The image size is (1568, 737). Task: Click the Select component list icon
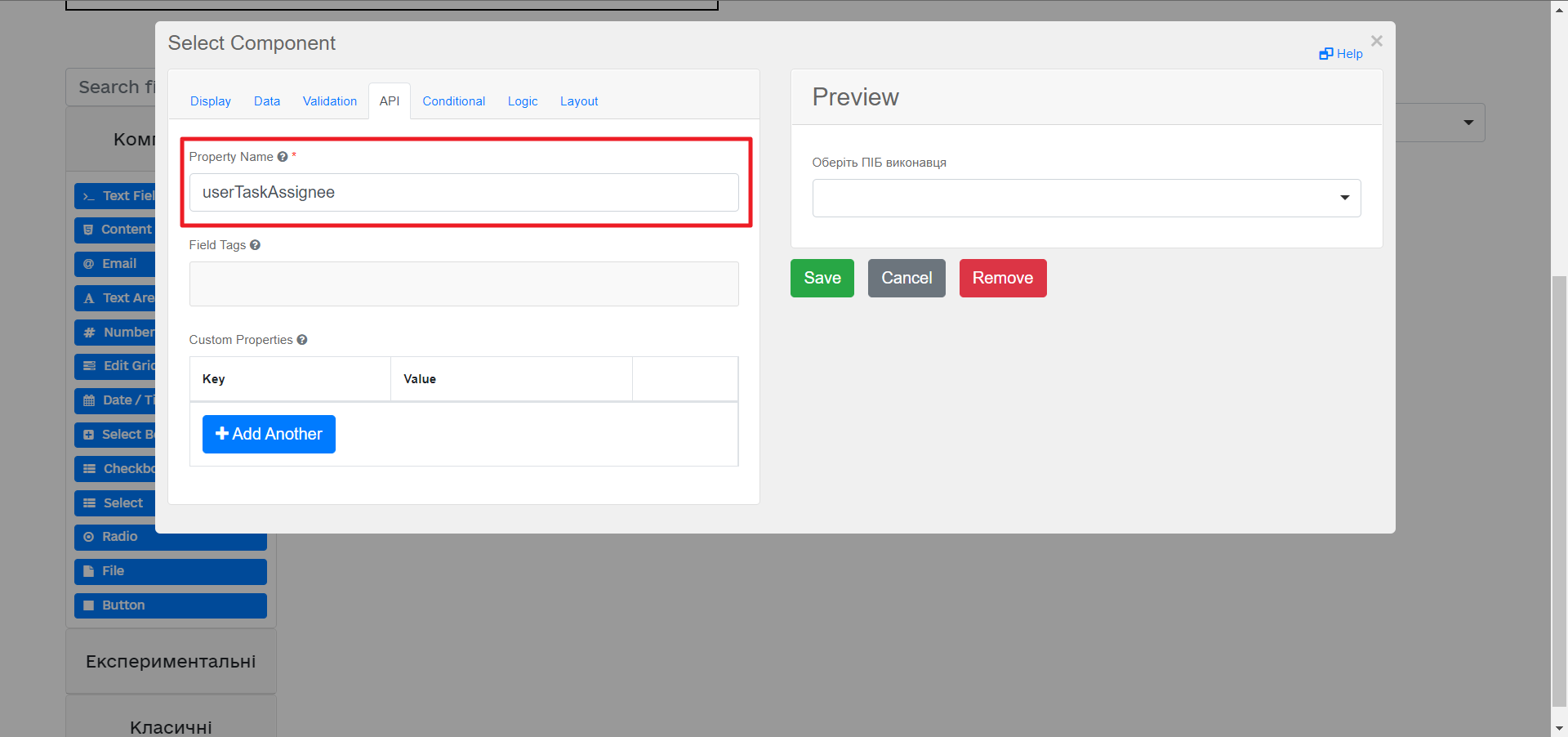(x=90, y=503)
